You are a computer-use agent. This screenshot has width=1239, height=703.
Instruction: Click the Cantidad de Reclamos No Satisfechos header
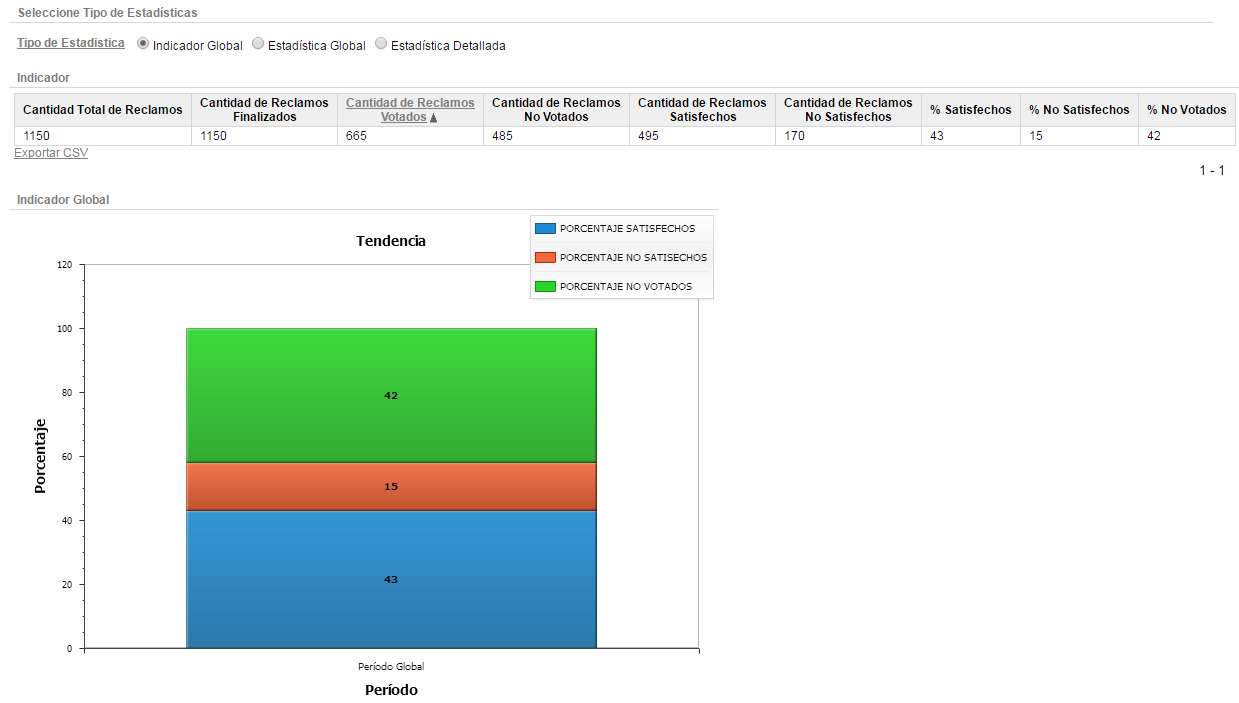tap(848, 110)
